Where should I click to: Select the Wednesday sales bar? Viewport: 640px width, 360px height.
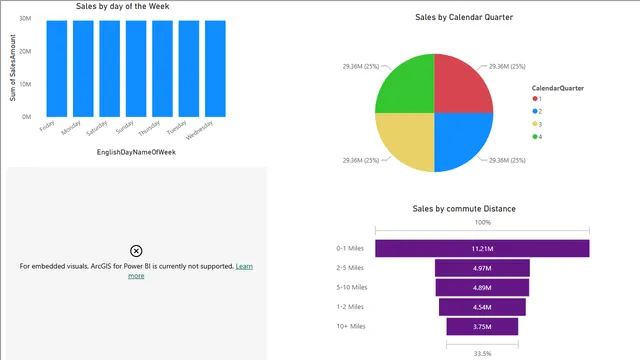(x=215, y=69)
